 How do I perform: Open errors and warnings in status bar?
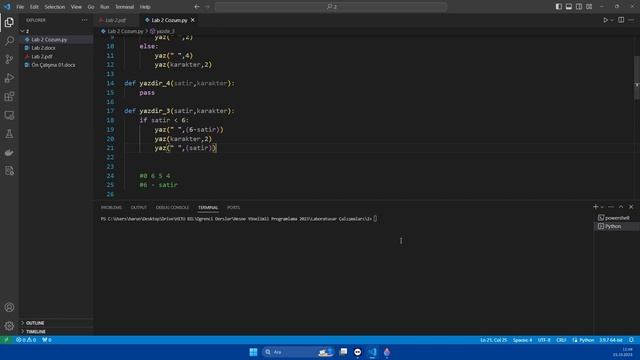pos(26,340)
